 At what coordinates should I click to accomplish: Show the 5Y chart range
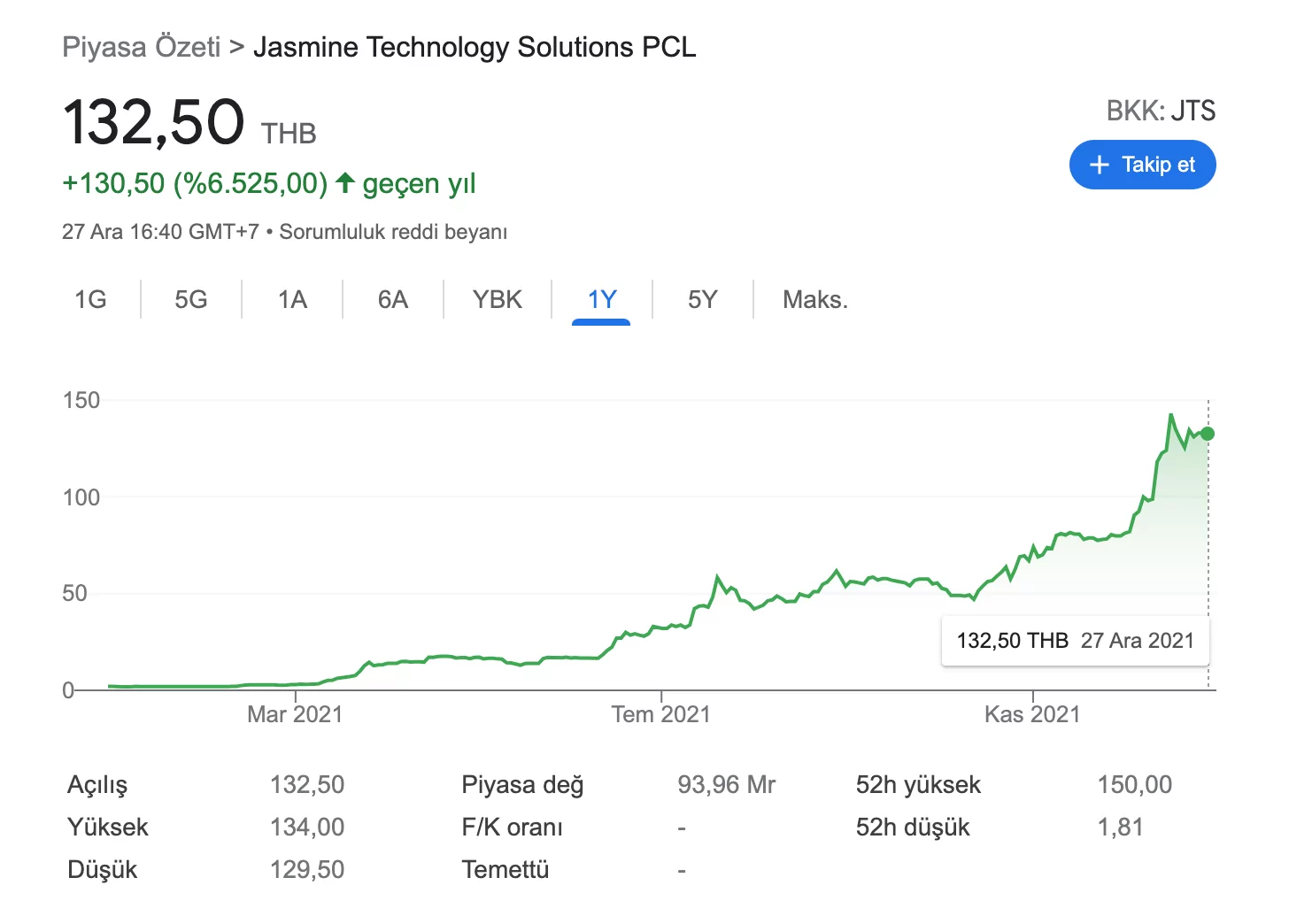703,299
